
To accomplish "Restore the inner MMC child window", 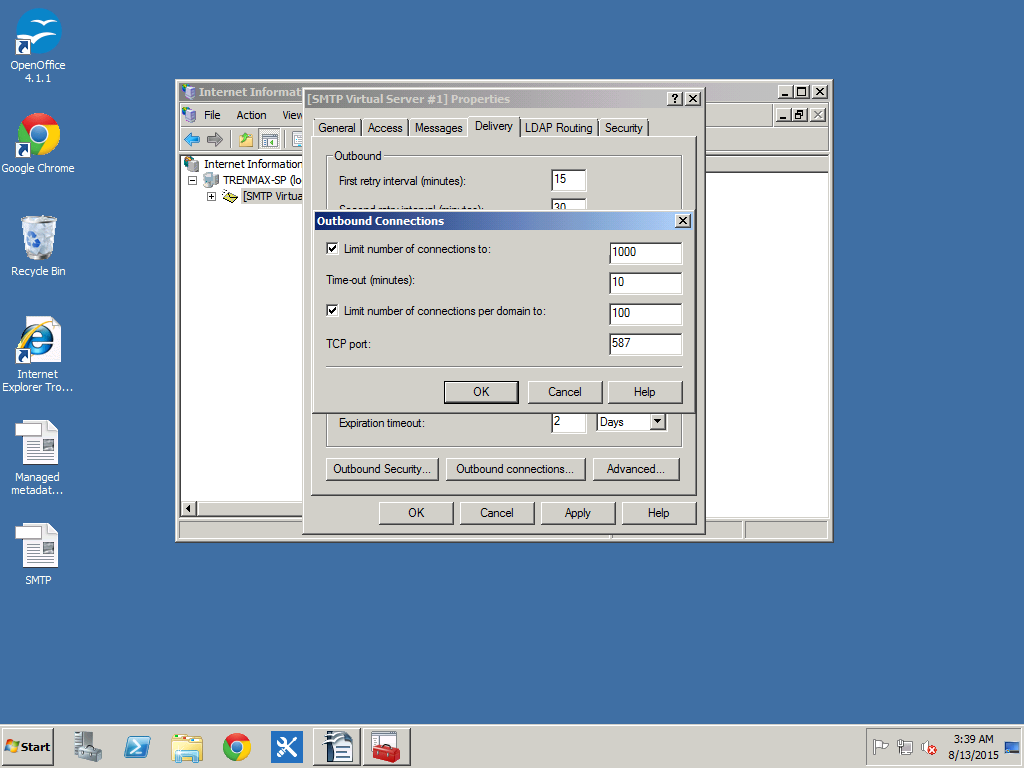I will 799,115.
